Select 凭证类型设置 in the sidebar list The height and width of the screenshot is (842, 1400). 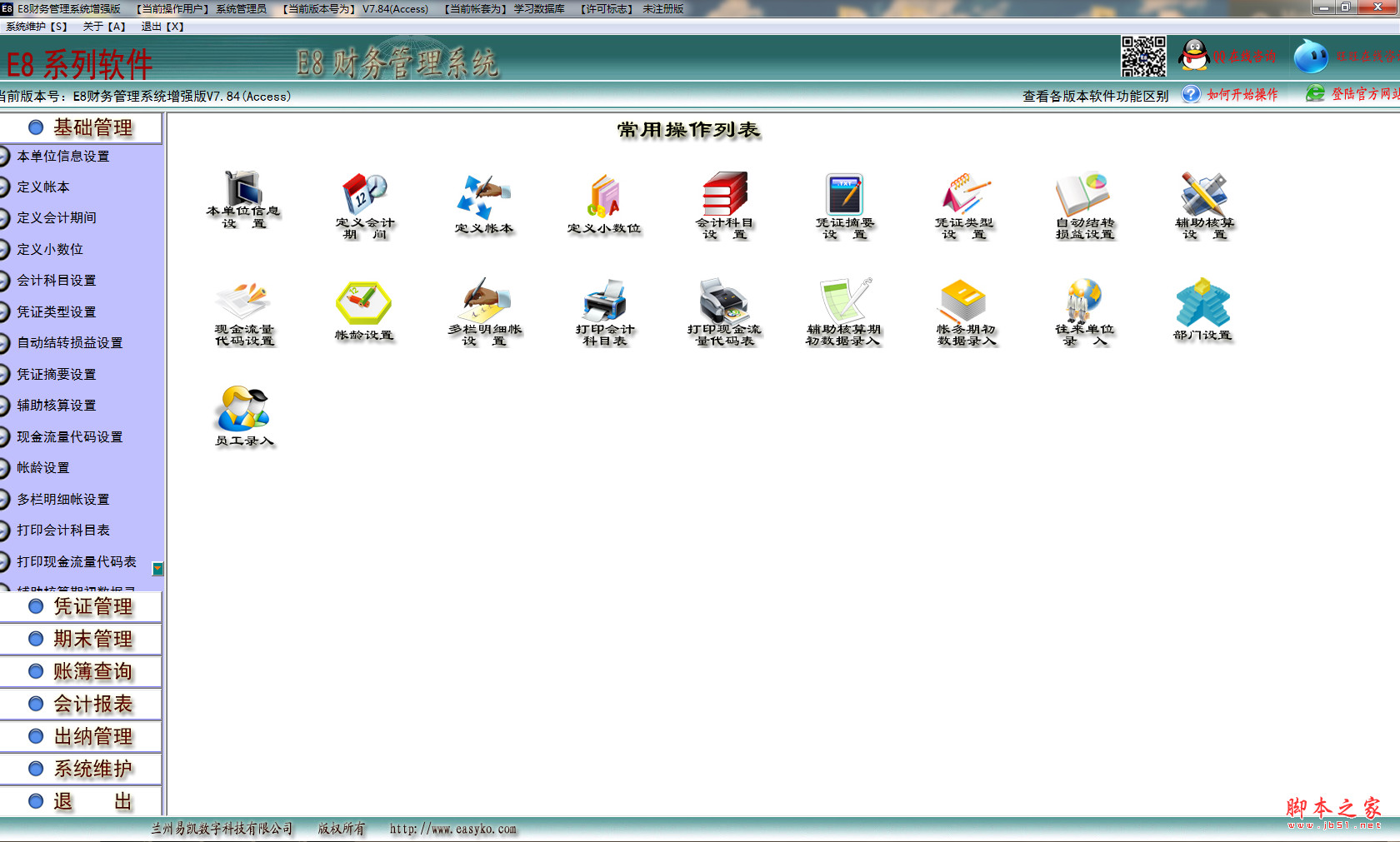coord(57,312)
